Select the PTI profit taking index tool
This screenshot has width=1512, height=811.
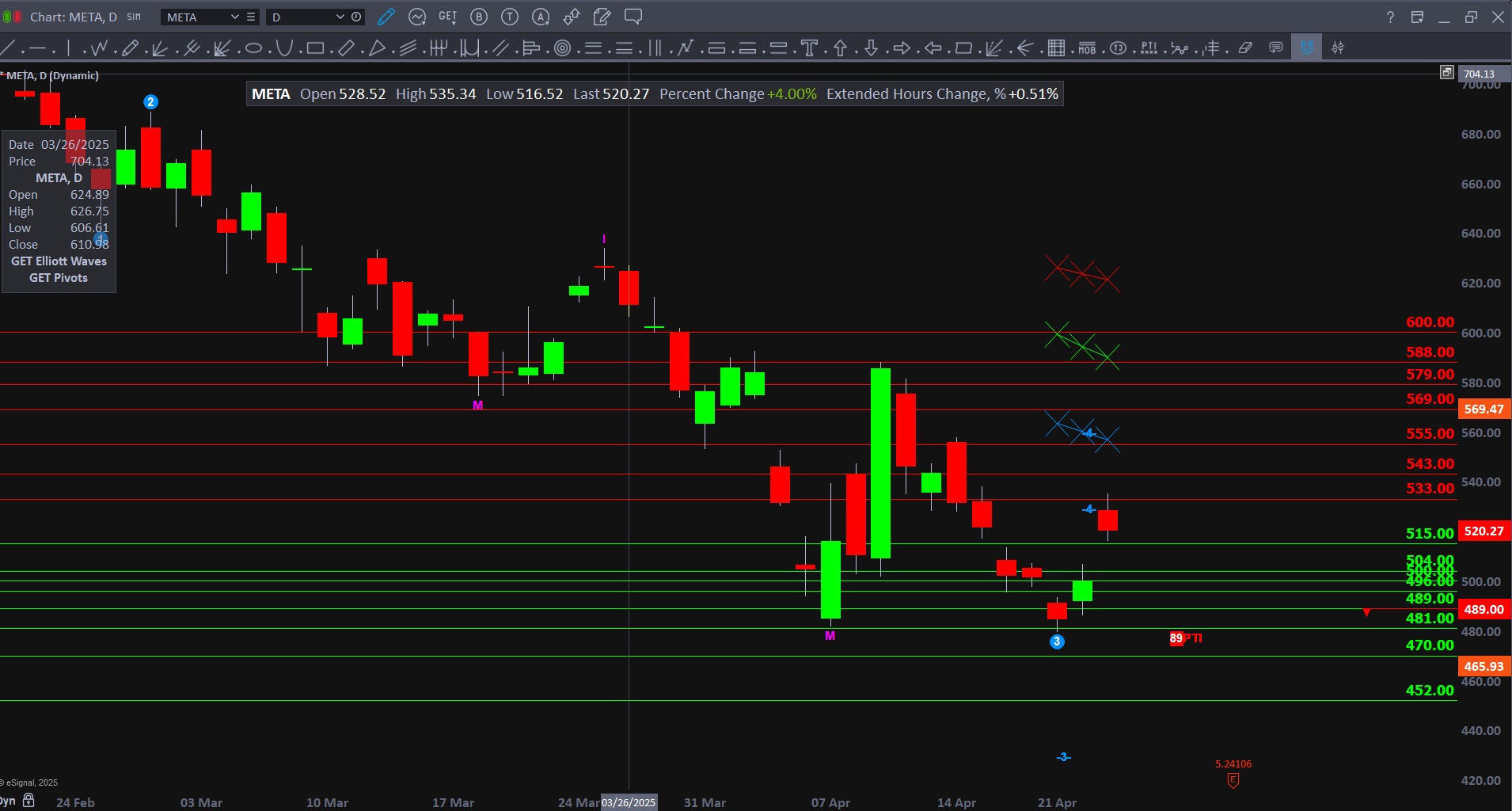pos(1149,48)
